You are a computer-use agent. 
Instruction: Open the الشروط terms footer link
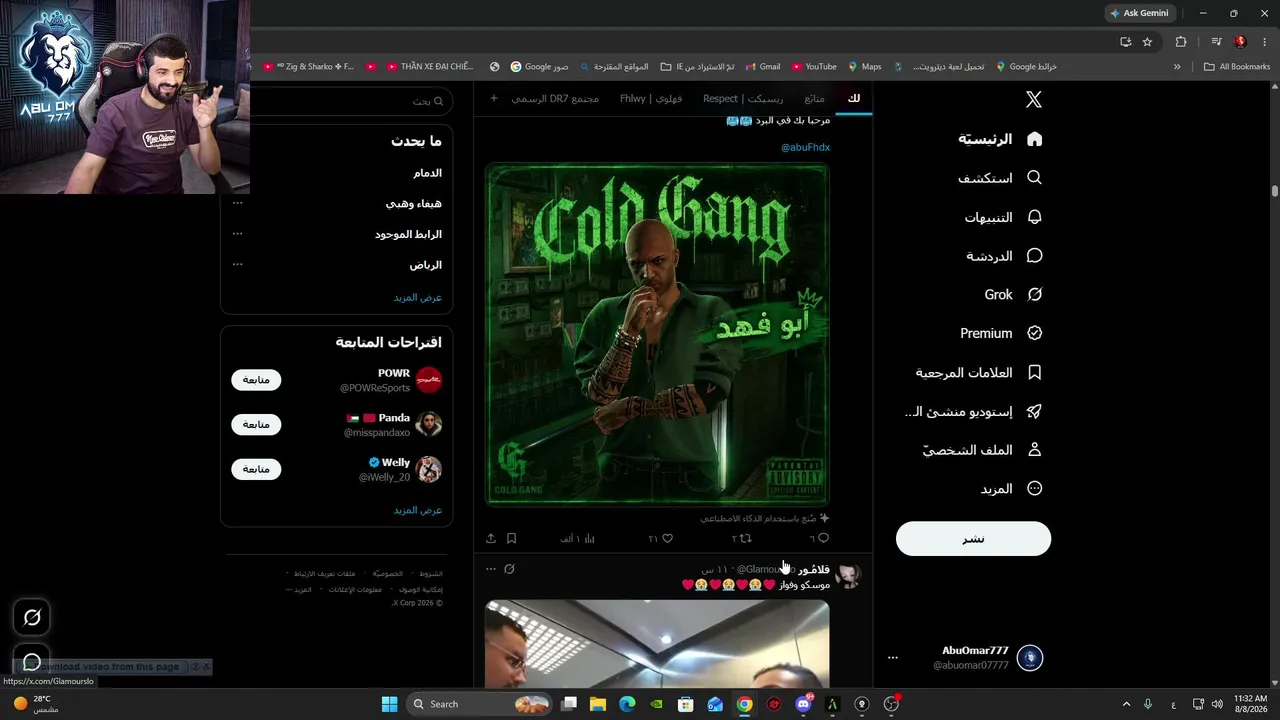[431, 574]
